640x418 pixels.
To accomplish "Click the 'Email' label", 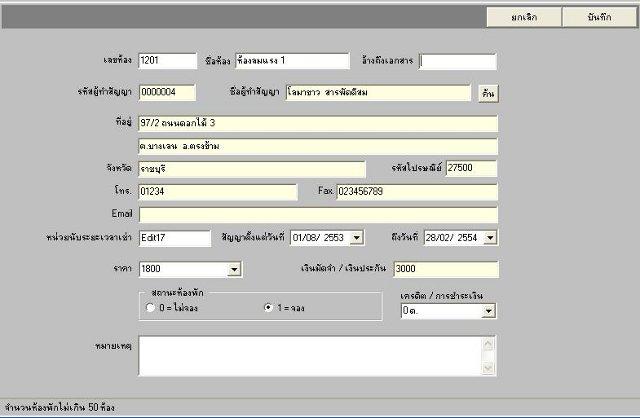I will click(122, 213).
